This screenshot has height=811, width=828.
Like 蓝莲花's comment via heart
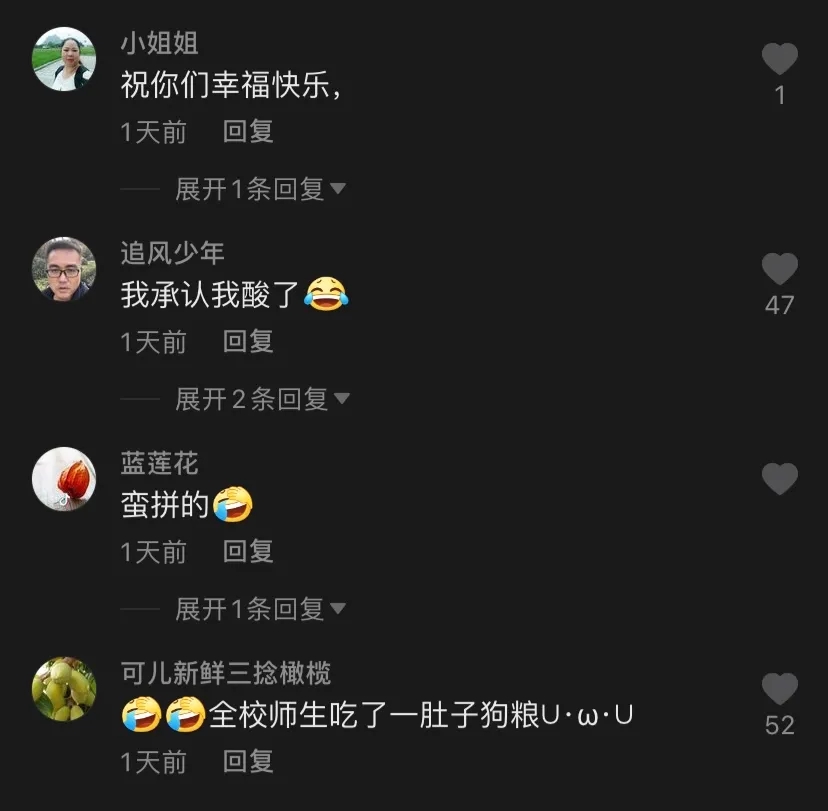(x=779, y=478)
